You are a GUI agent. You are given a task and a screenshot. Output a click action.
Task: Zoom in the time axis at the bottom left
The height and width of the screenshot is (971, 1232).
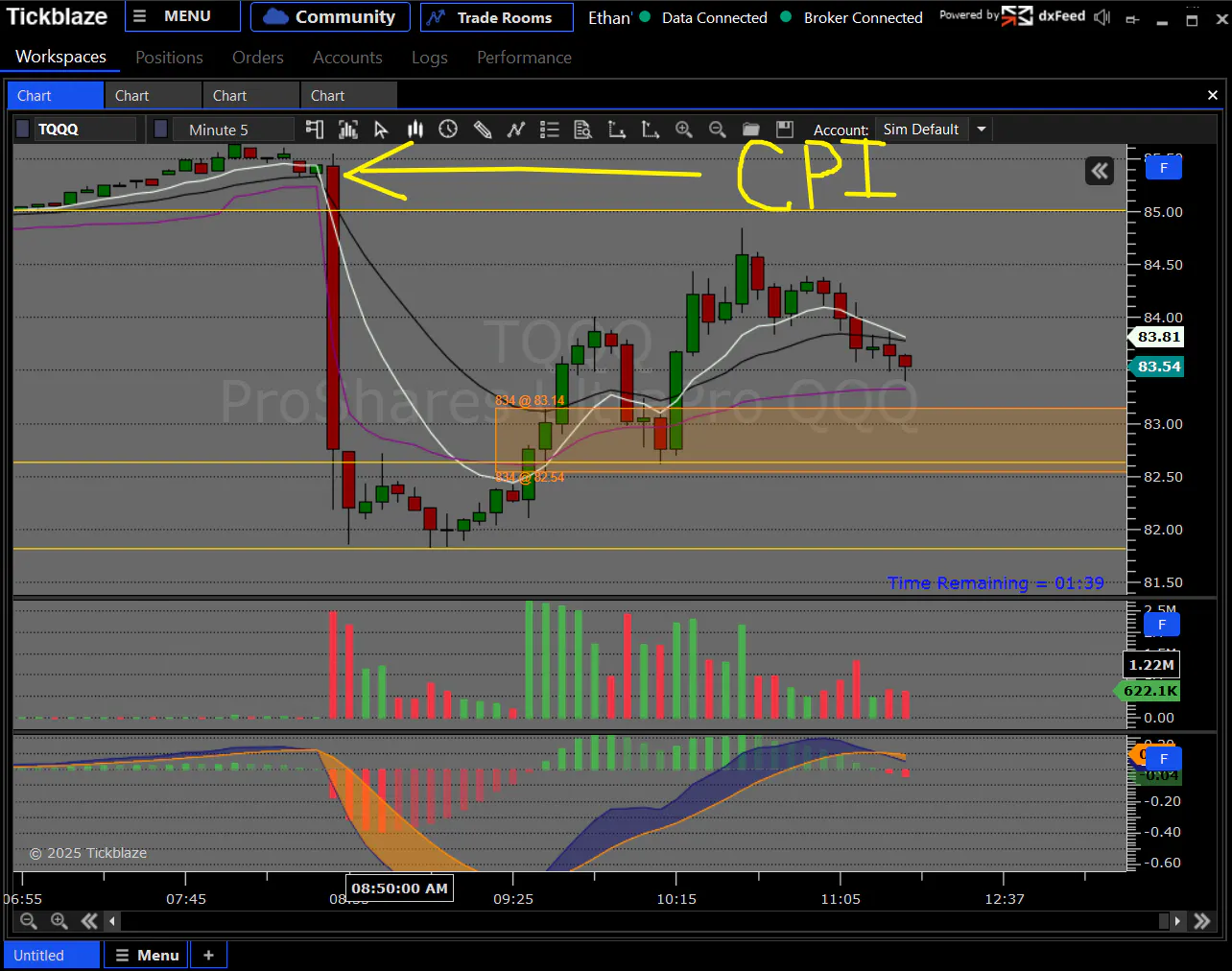(x=59, y=921)
